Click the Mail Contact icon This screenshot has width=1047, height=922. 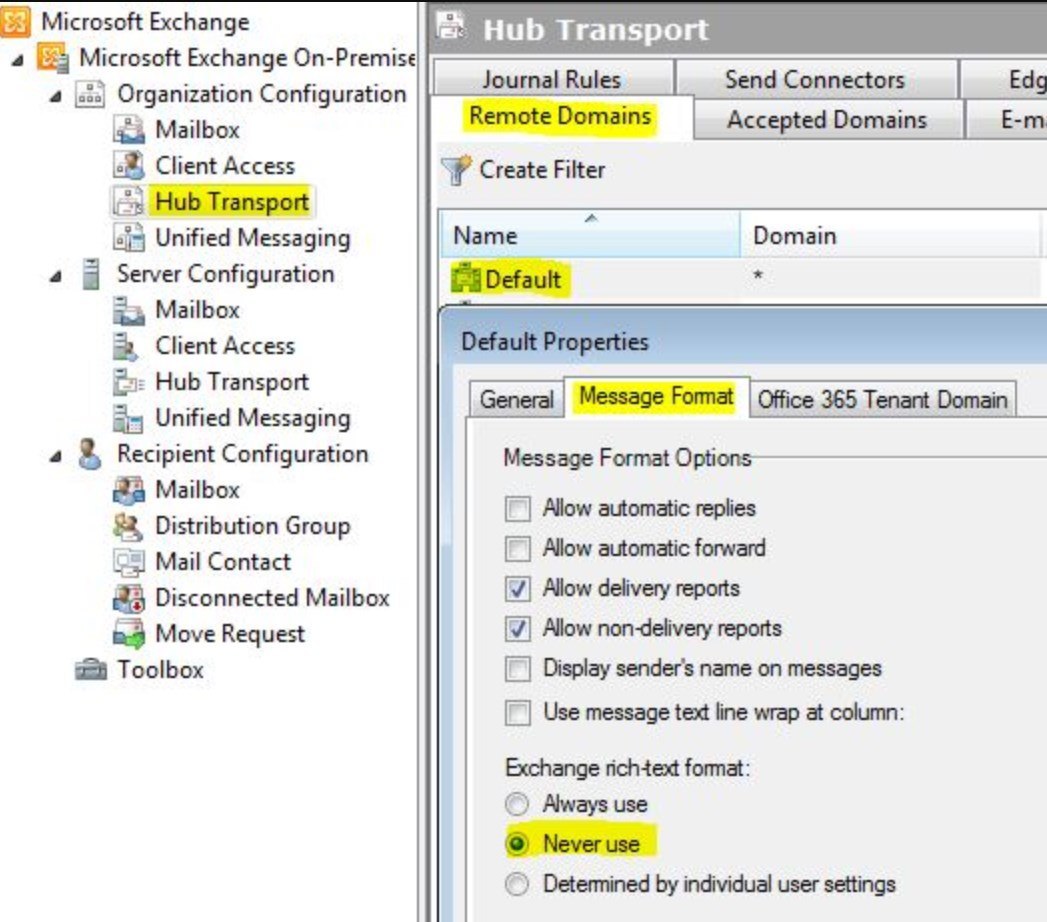coord(129,562)
